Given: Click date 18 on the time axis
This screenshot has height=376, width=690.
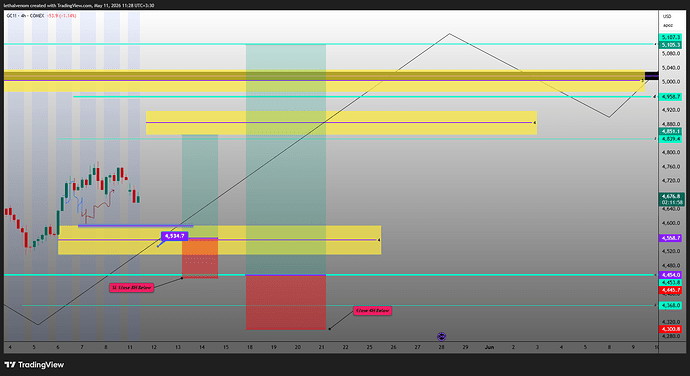Looking at the screenshot, I should 250,347.
